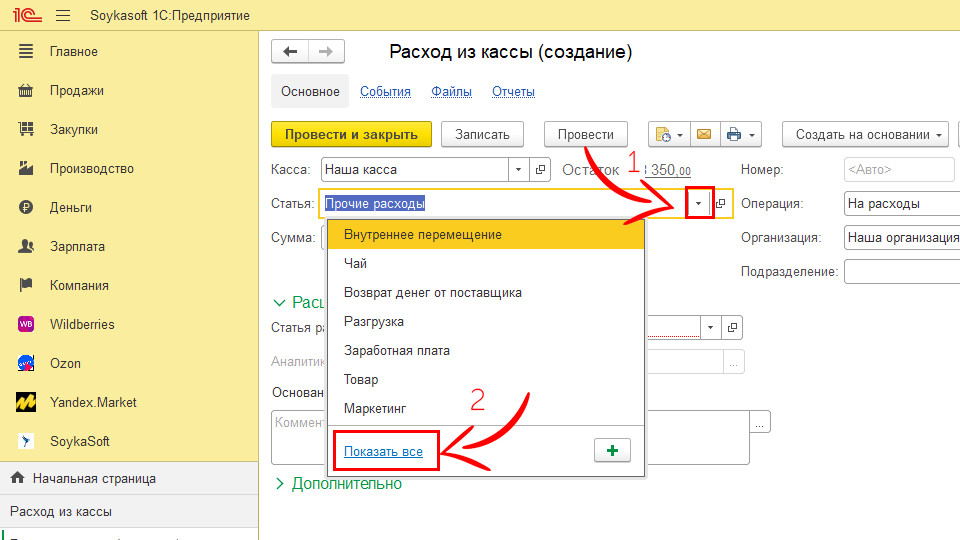The width and height of the screenshot is (960, 540).
Task: Expand the Касса dropdown list
Action: [x=518, y=170]
